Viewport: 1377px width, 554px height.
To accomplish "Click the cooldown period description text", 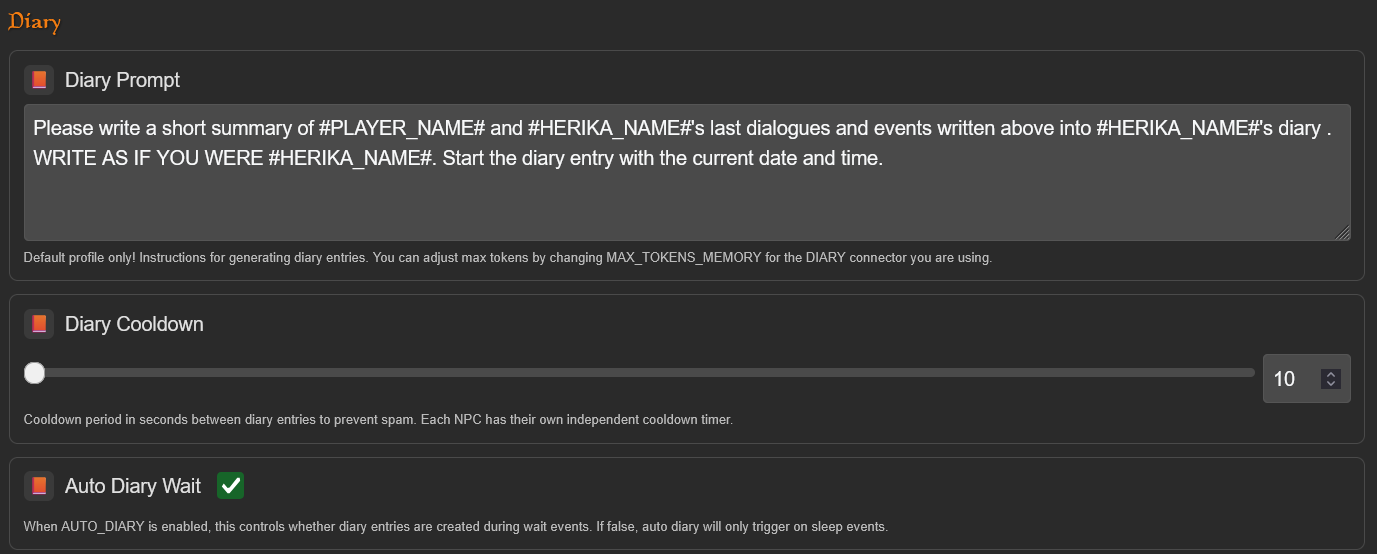I will [378, 420].
